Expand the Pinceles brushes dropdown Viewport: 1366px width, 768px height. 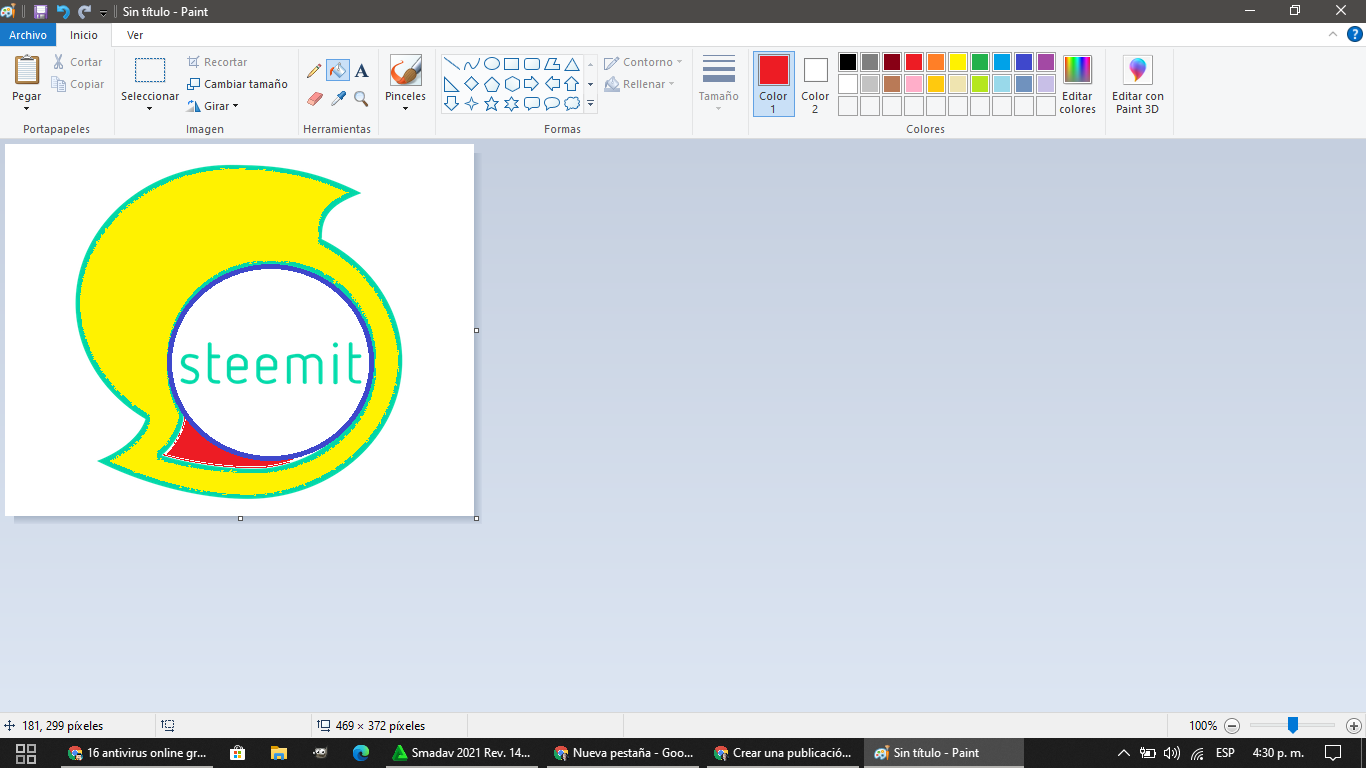tap(405, 108)
